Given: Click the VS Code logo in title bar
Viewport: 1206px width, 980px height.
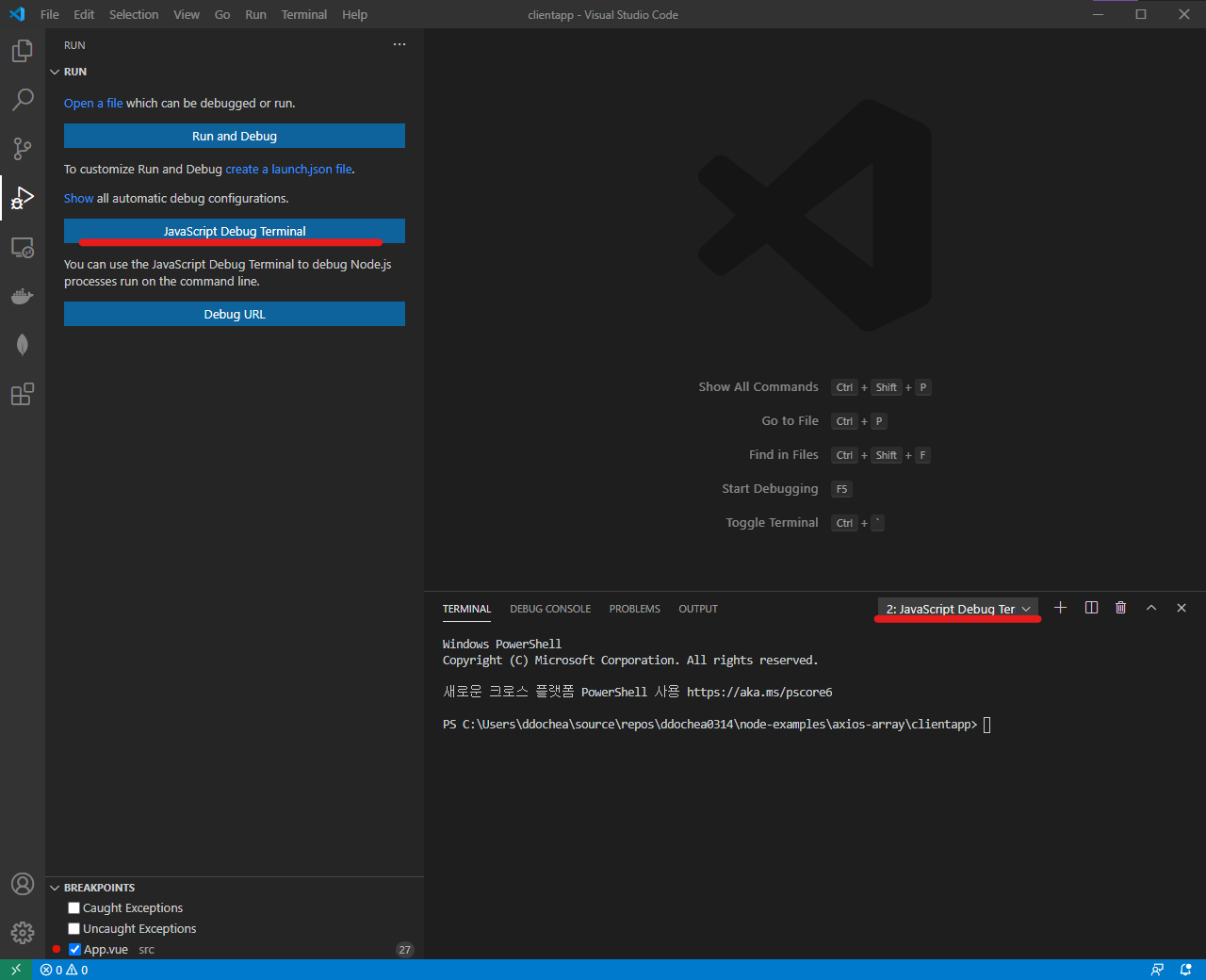Looking at the screenshot, I should (x=17, y=14).
